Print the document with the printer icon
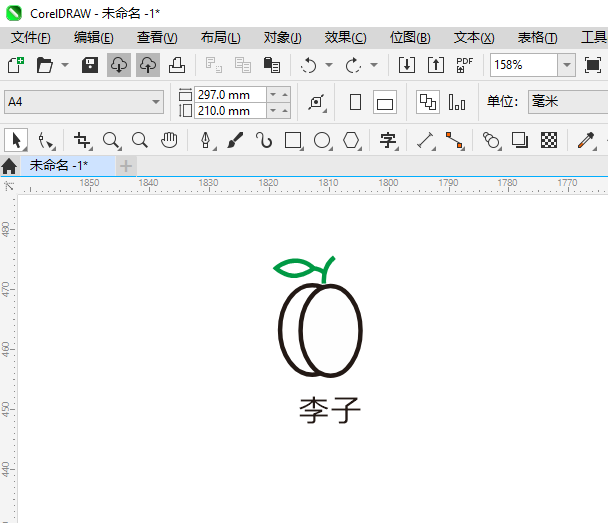Viewport: 608px width, 523px height. tap(177, 65)
